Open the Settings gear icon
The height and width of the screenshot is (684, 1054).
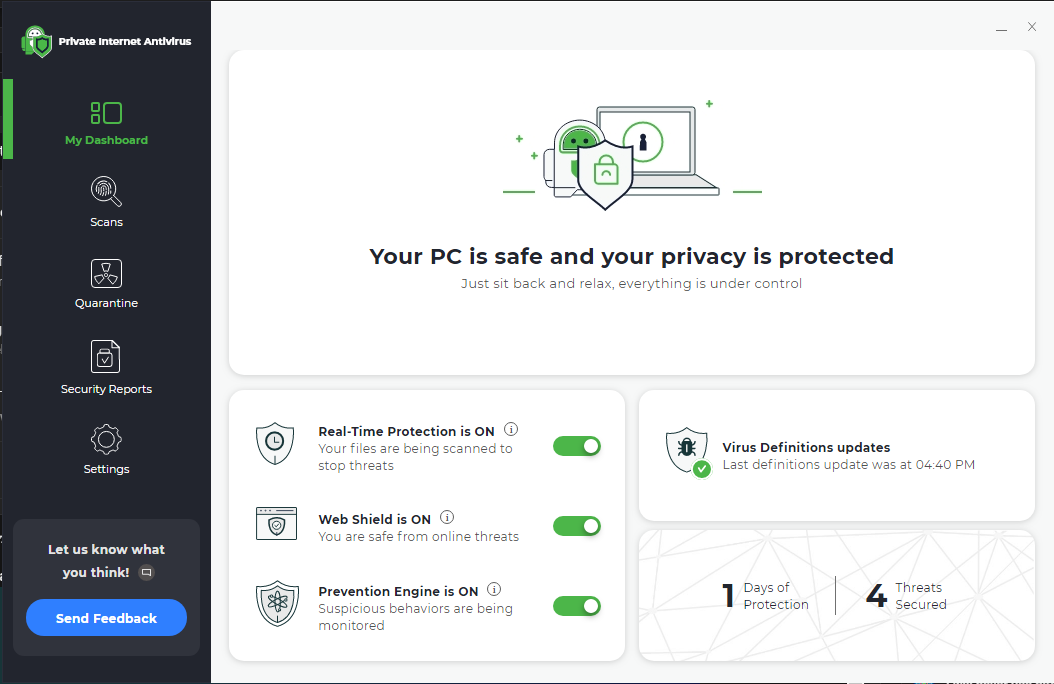tap(106, 440)
